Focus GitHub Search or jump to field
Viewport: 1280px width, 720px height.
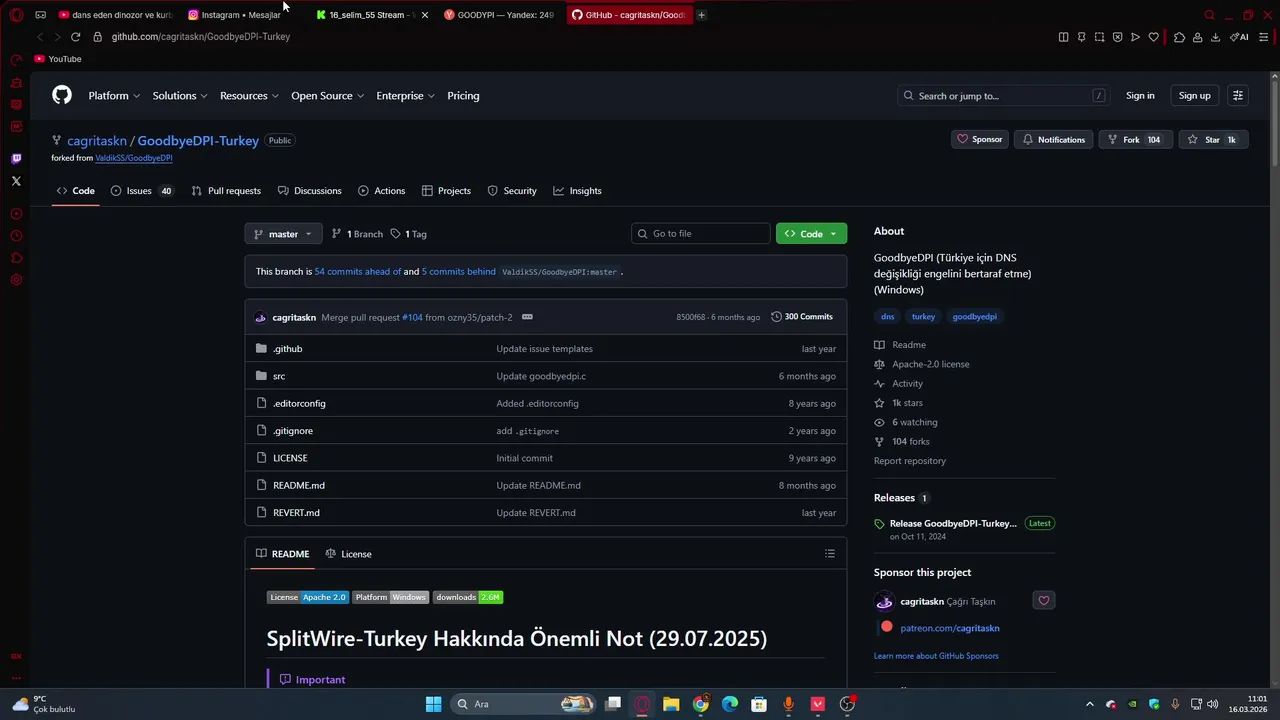[1004, 96]
